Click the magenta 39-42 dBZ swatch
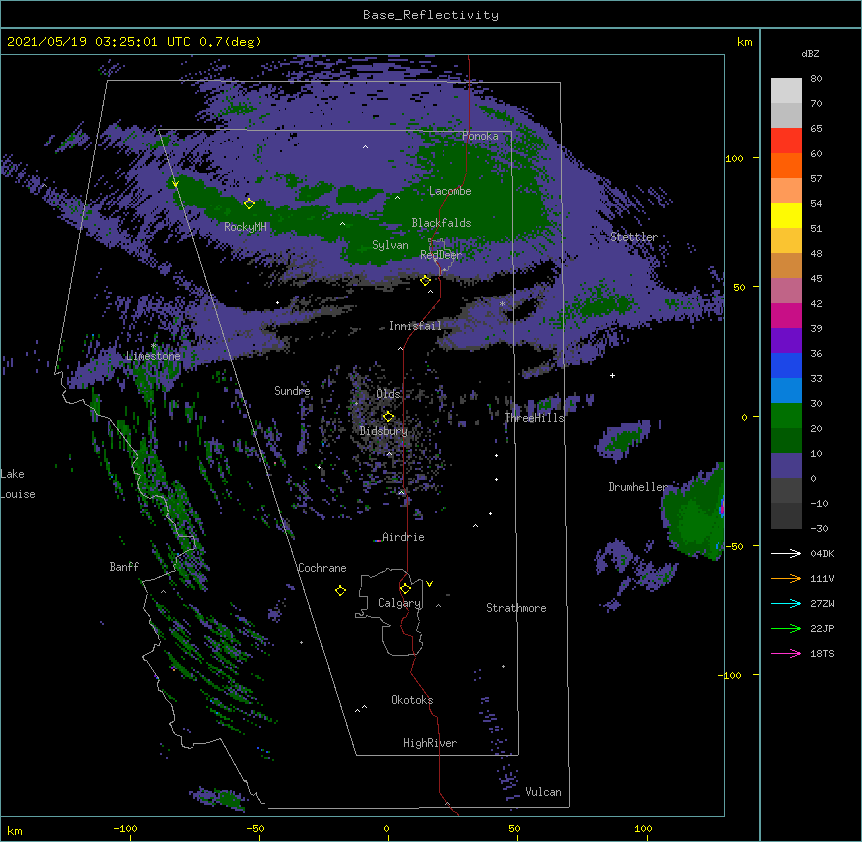Screen dimensions: 862x842 pos(786,316)
